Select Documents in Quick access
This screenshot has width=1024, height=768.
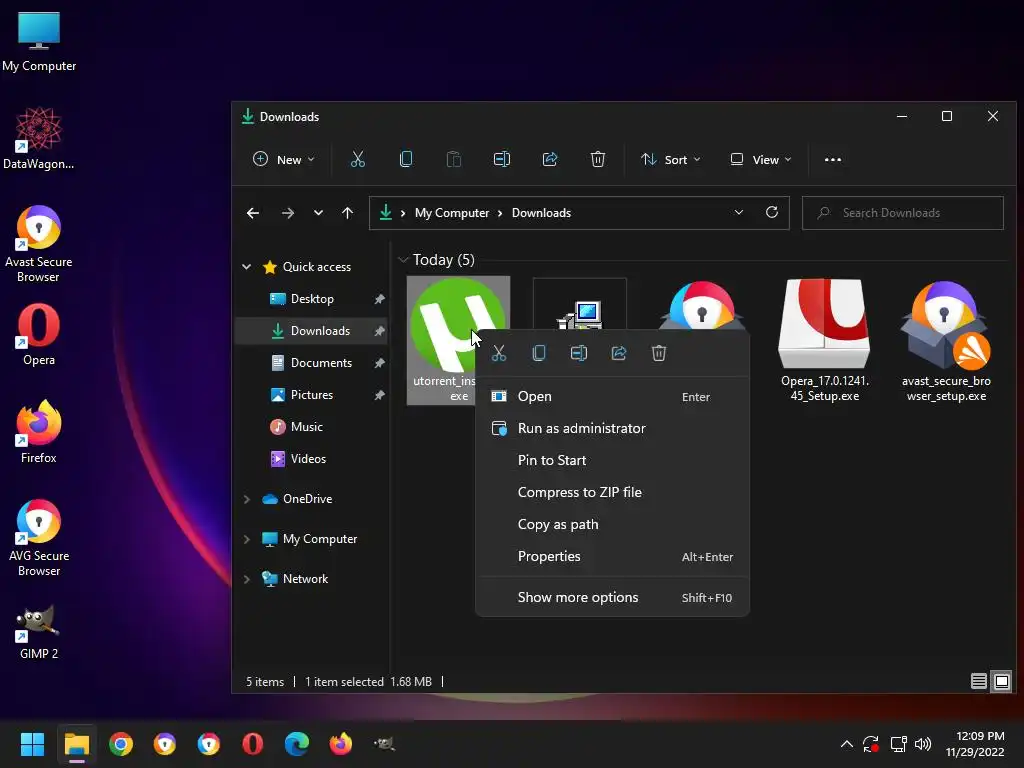pyautogui.click(x=312, y=362)
